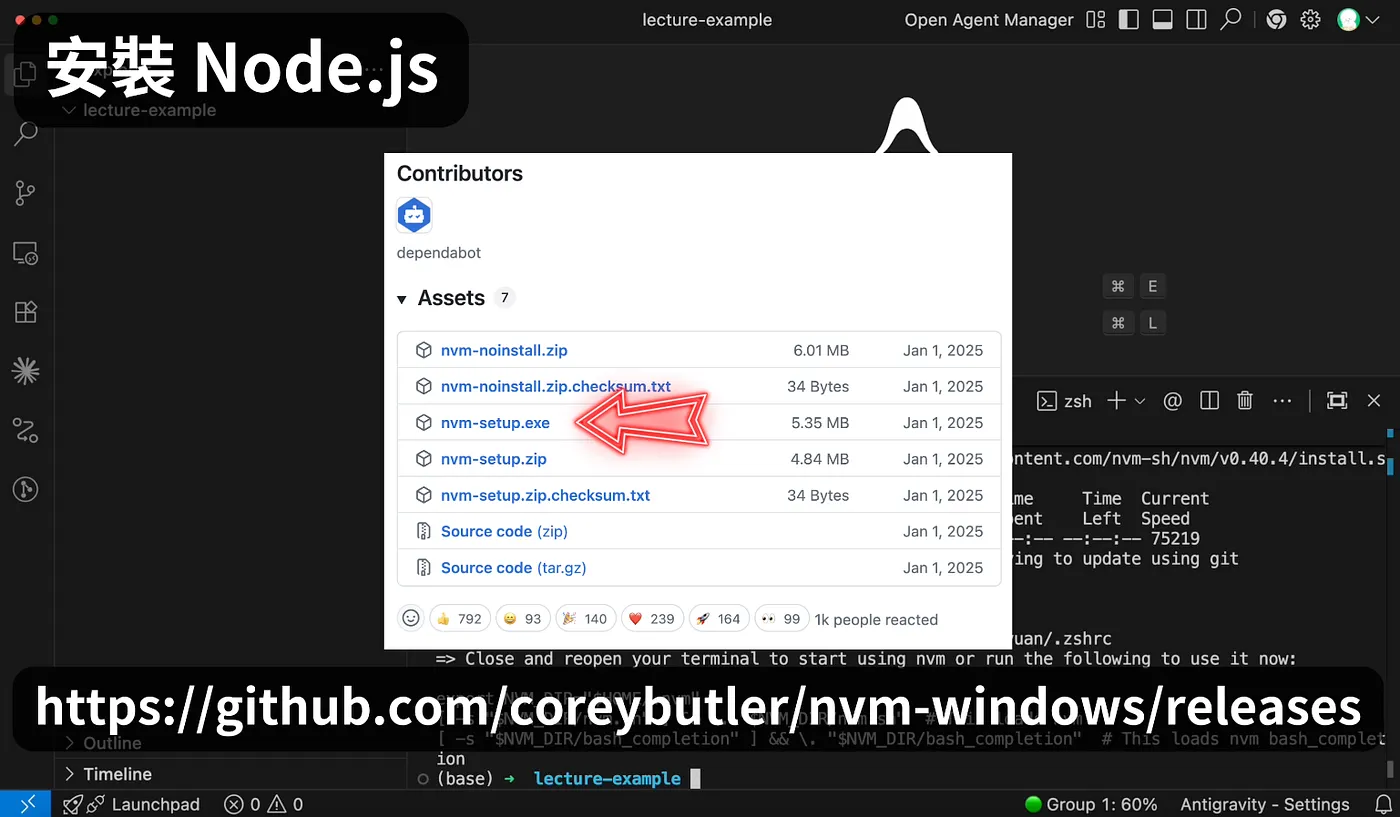
Task: Open the errors and warnings status item
Action: pyautogui.click(x=264, y=804)
